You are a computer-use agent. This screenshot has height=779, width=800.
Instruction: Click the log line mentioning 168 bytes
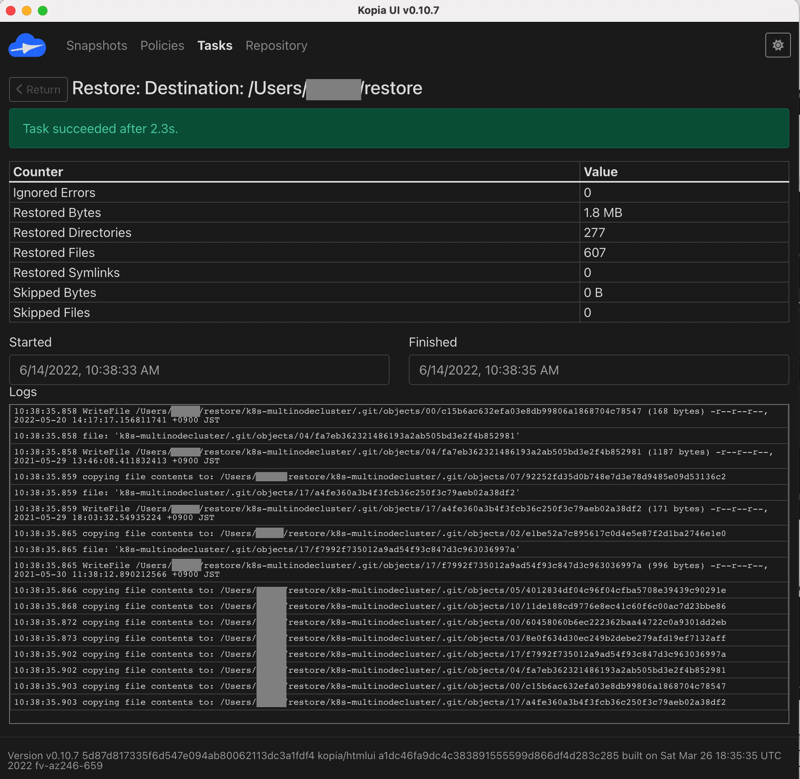click(399, 415)
